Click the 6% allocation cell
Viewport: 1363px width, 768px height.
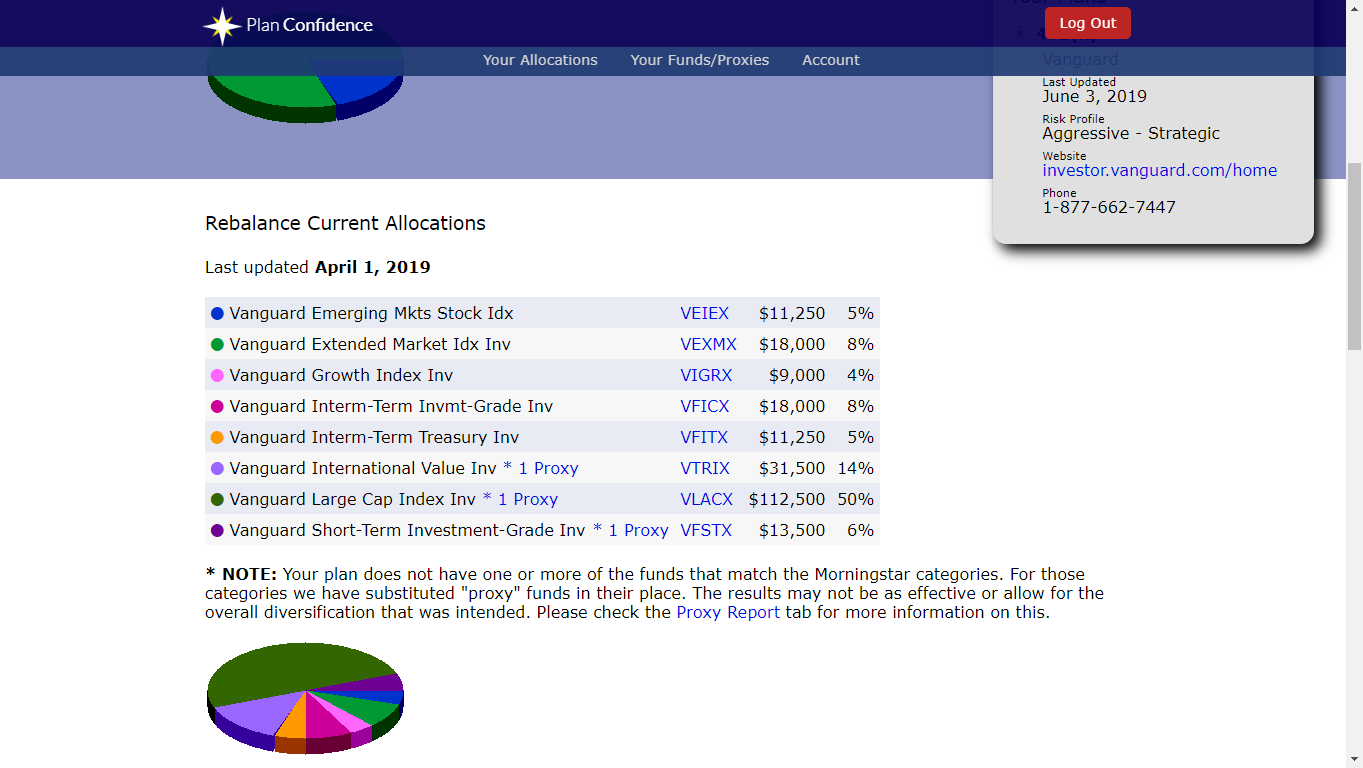860,530
